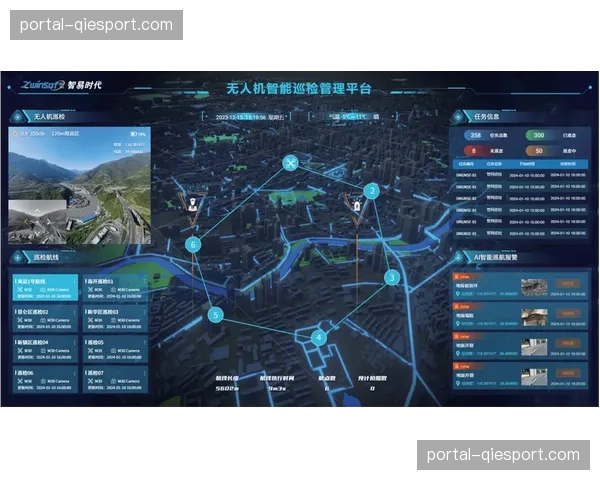Click the red 8 tasks pill
This screenshot has height=480, width=600.
tap(474, 151)
